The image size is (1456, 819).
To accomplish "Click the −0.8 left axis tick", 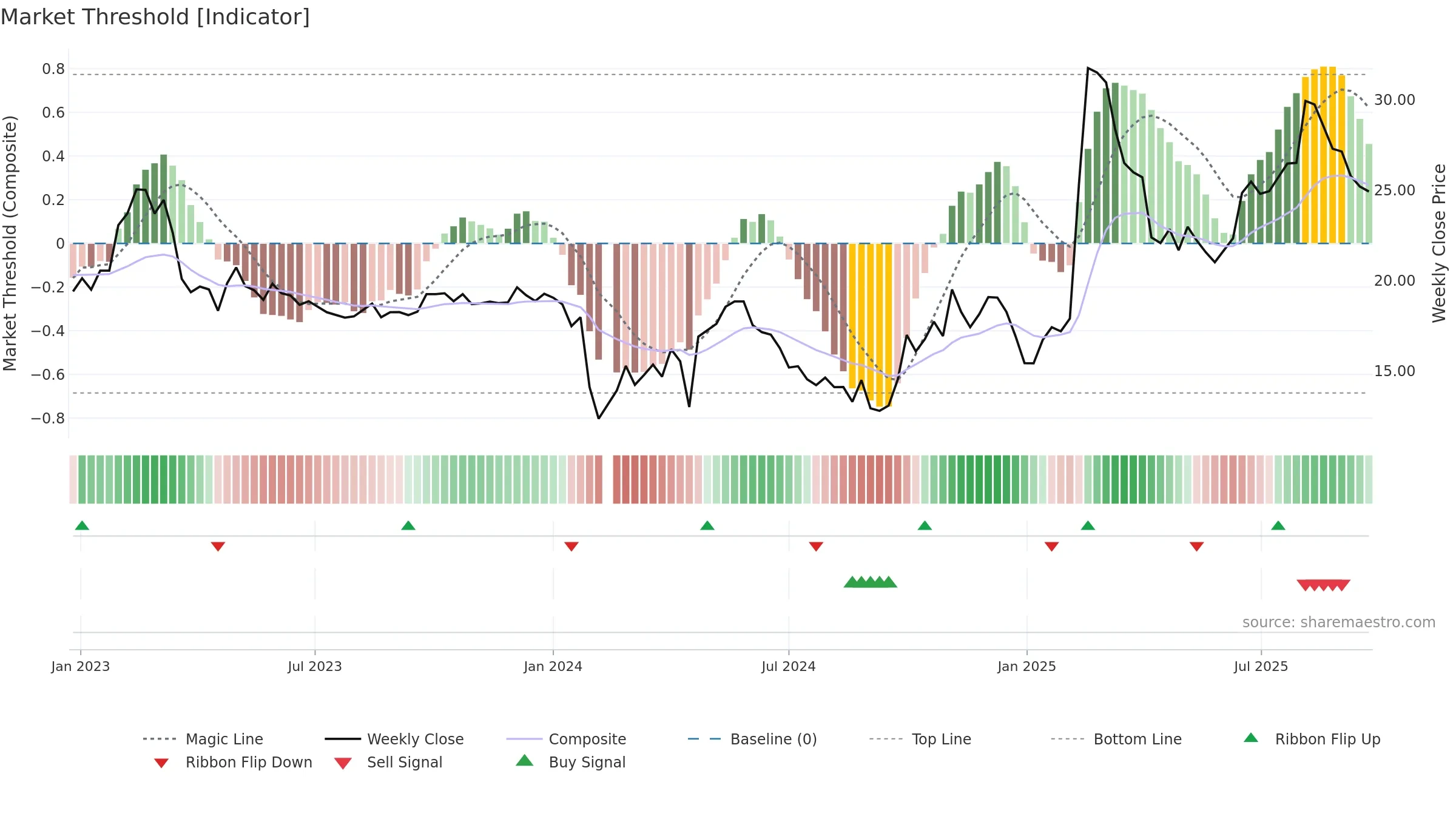I will [x=48, y=419].
